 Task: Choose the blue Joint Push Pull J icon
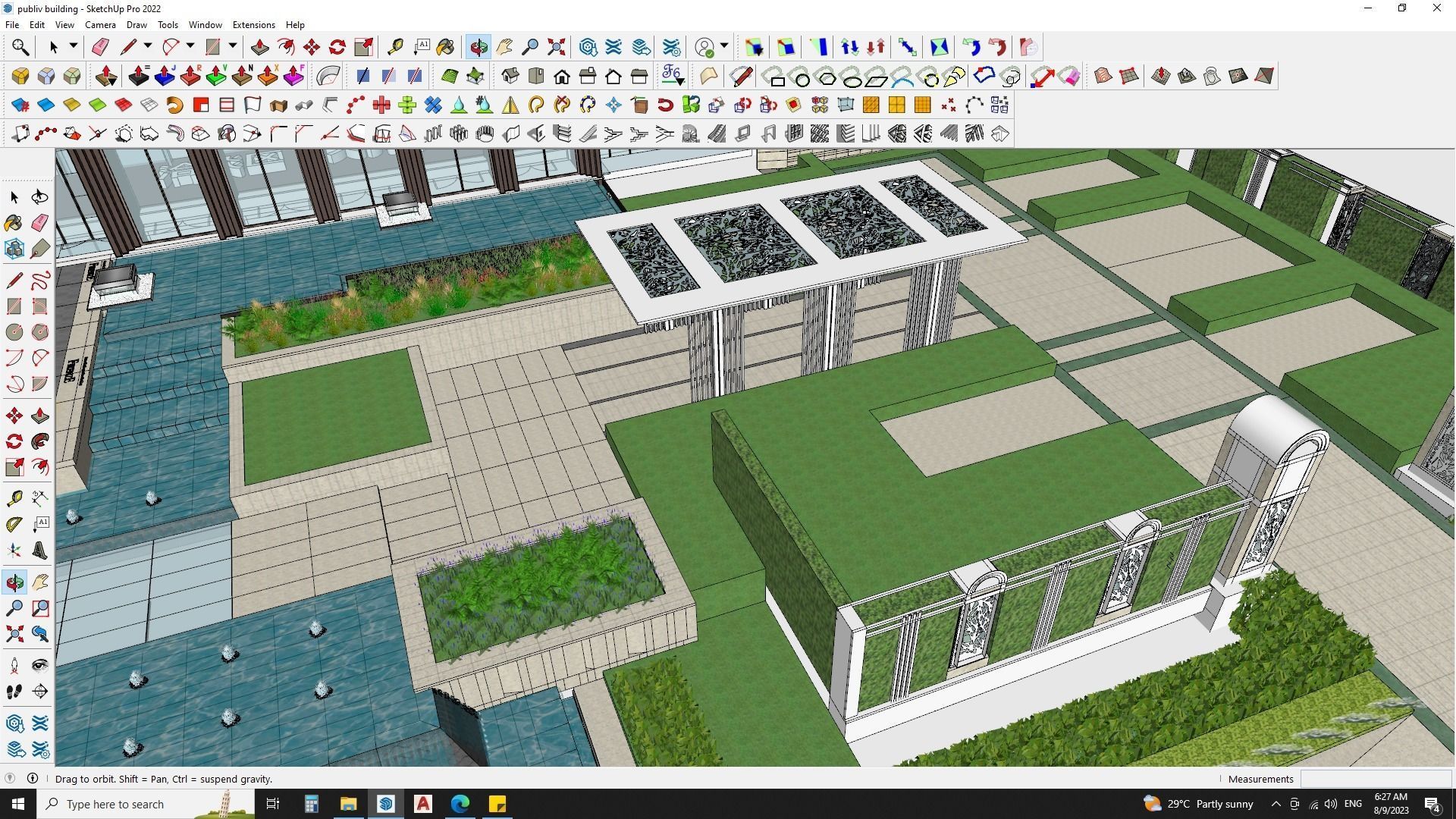[x=165, y=76]
